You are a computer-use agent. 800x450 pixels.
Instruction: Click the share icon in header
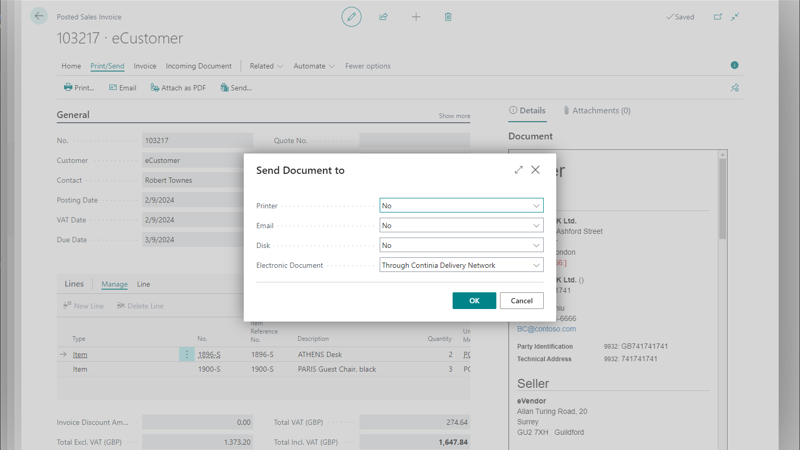[x=383, y=17]
